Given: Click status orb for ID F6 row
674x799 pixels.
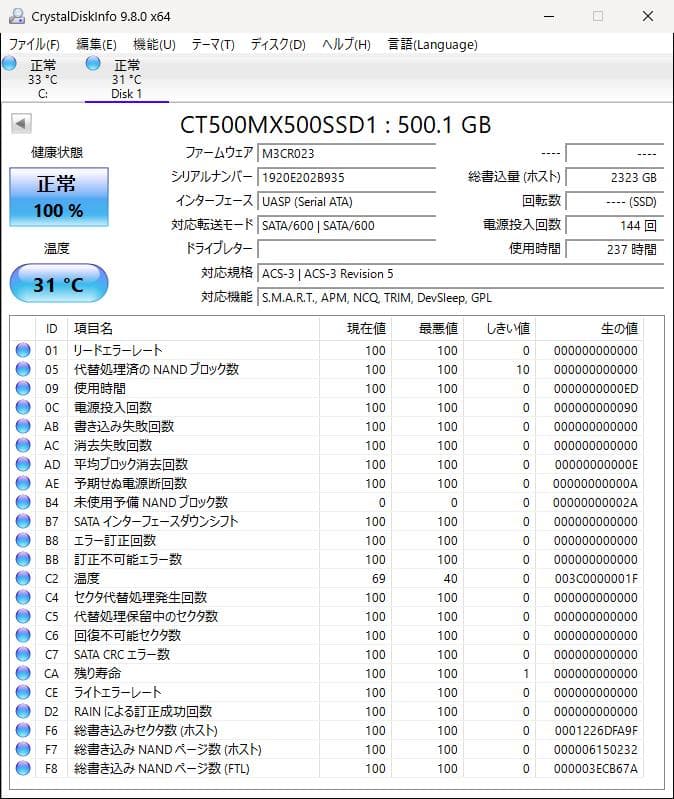Looking at the screenshot, I should pyautogui.click(x=23, y=730).
